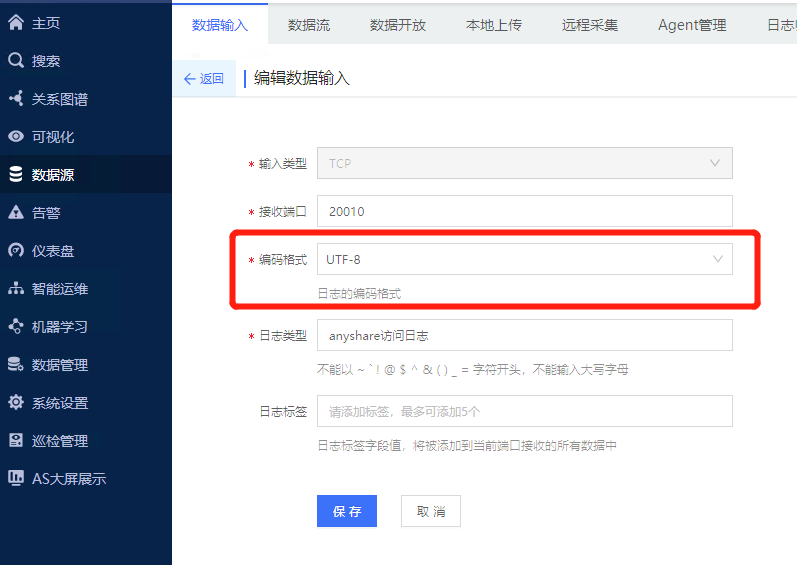
Task: Open the Agent管理 tab
Action: [692, 25]
